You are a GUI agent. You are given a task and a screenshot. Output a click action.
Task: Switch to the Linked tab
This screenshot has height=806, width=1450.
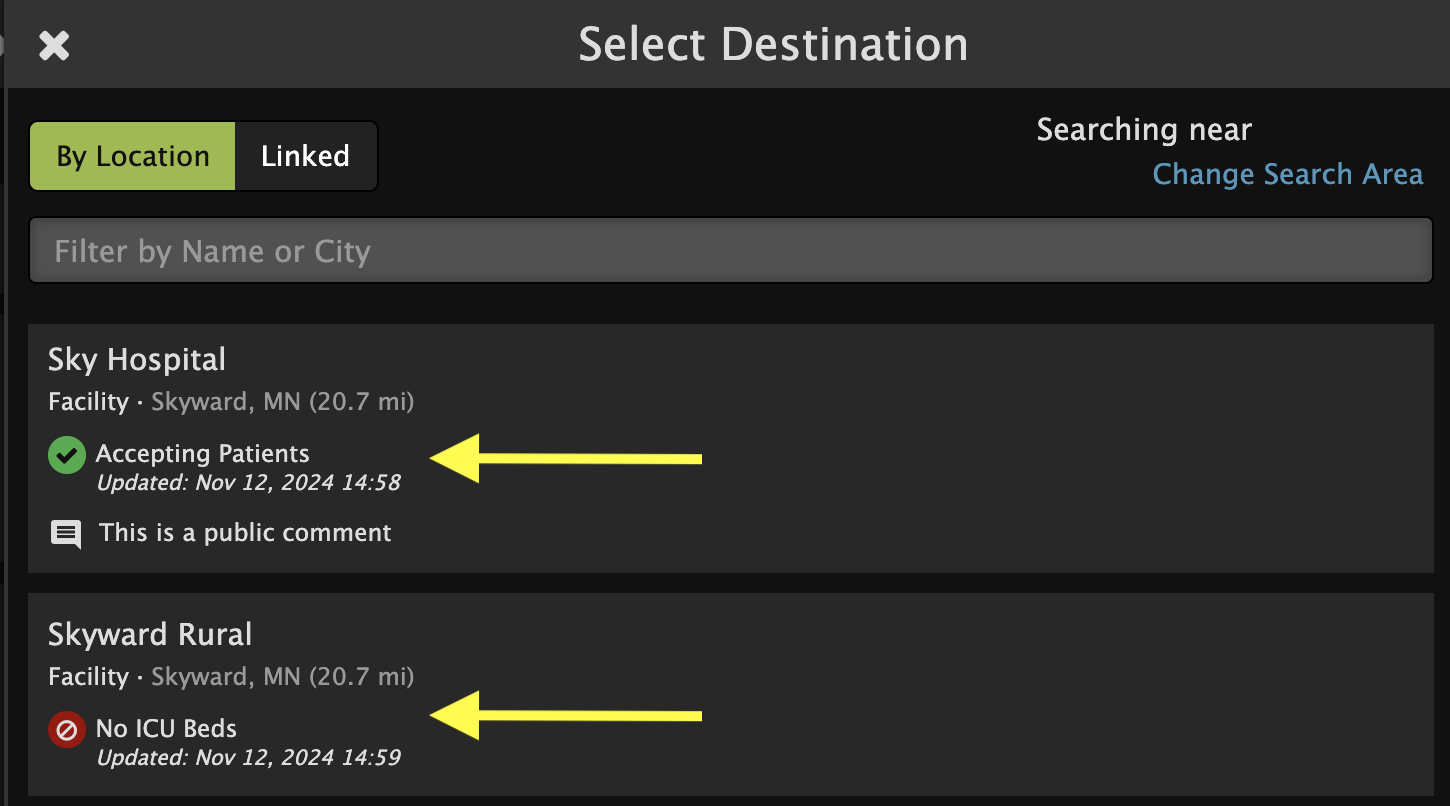[305, 156]
